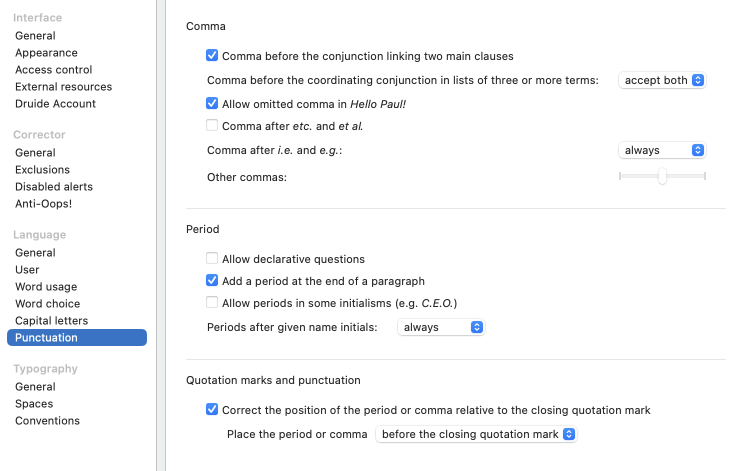Select Access control in sidebar
The image size is (740, 471).
(x=53, y=70)
